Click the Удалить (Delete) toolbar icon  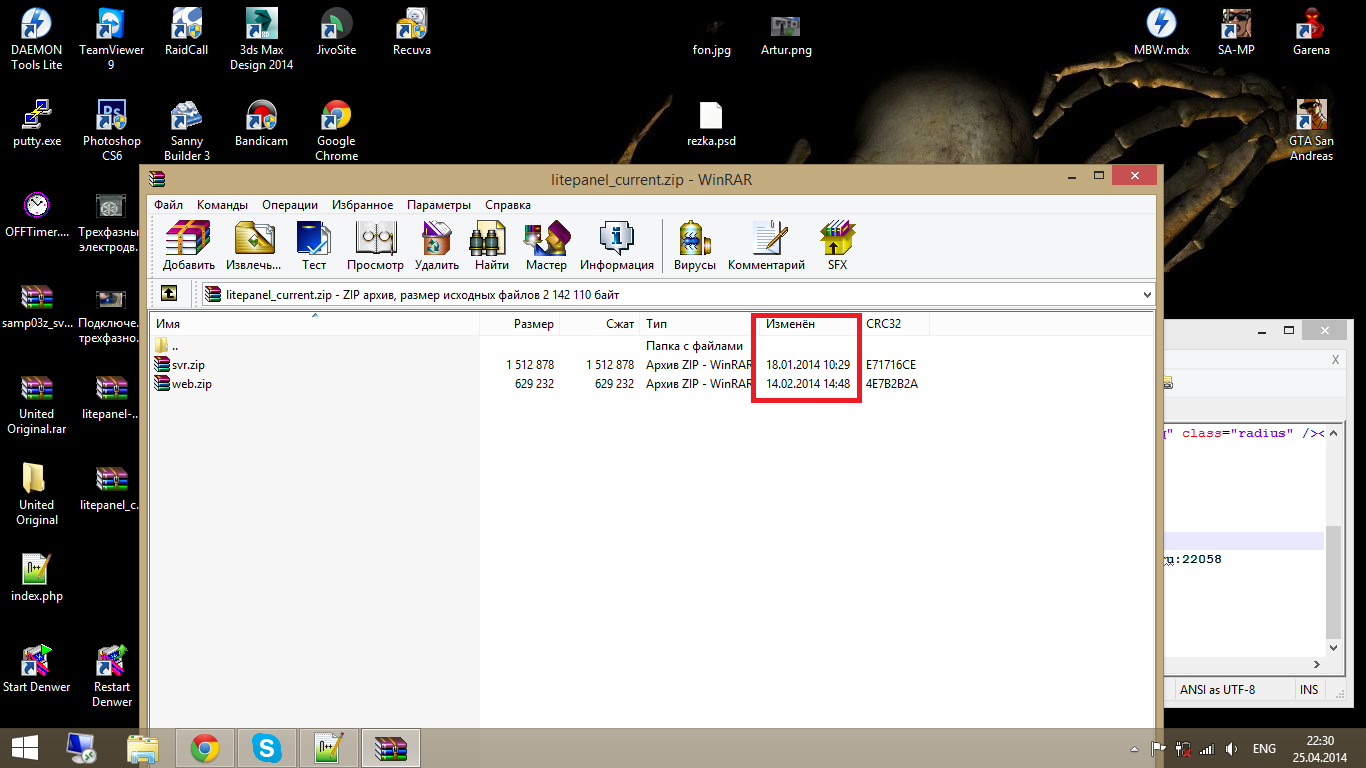tap(437, 246)
